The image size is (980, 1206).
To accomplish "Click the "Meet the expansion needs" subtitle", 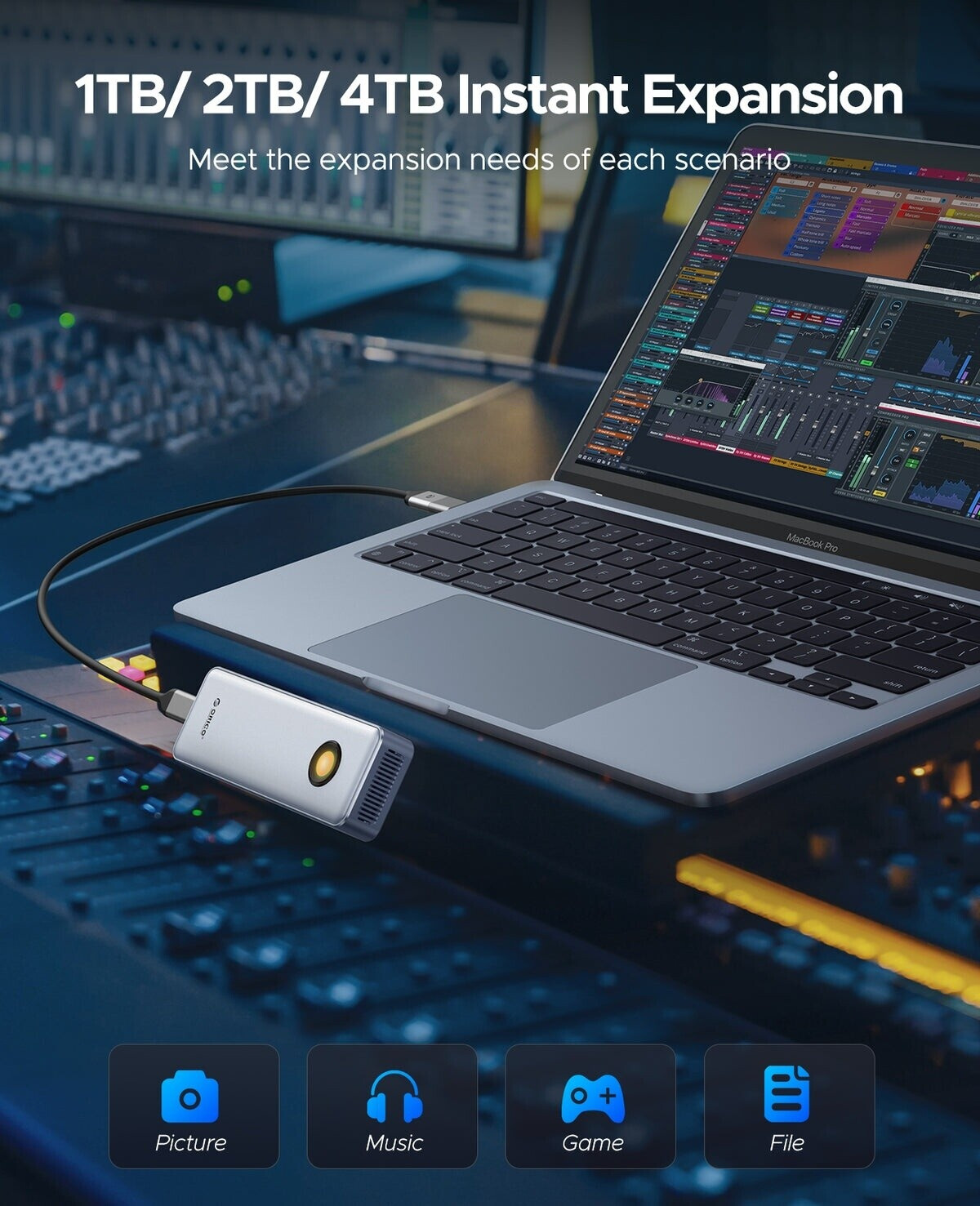I will 489,159.
